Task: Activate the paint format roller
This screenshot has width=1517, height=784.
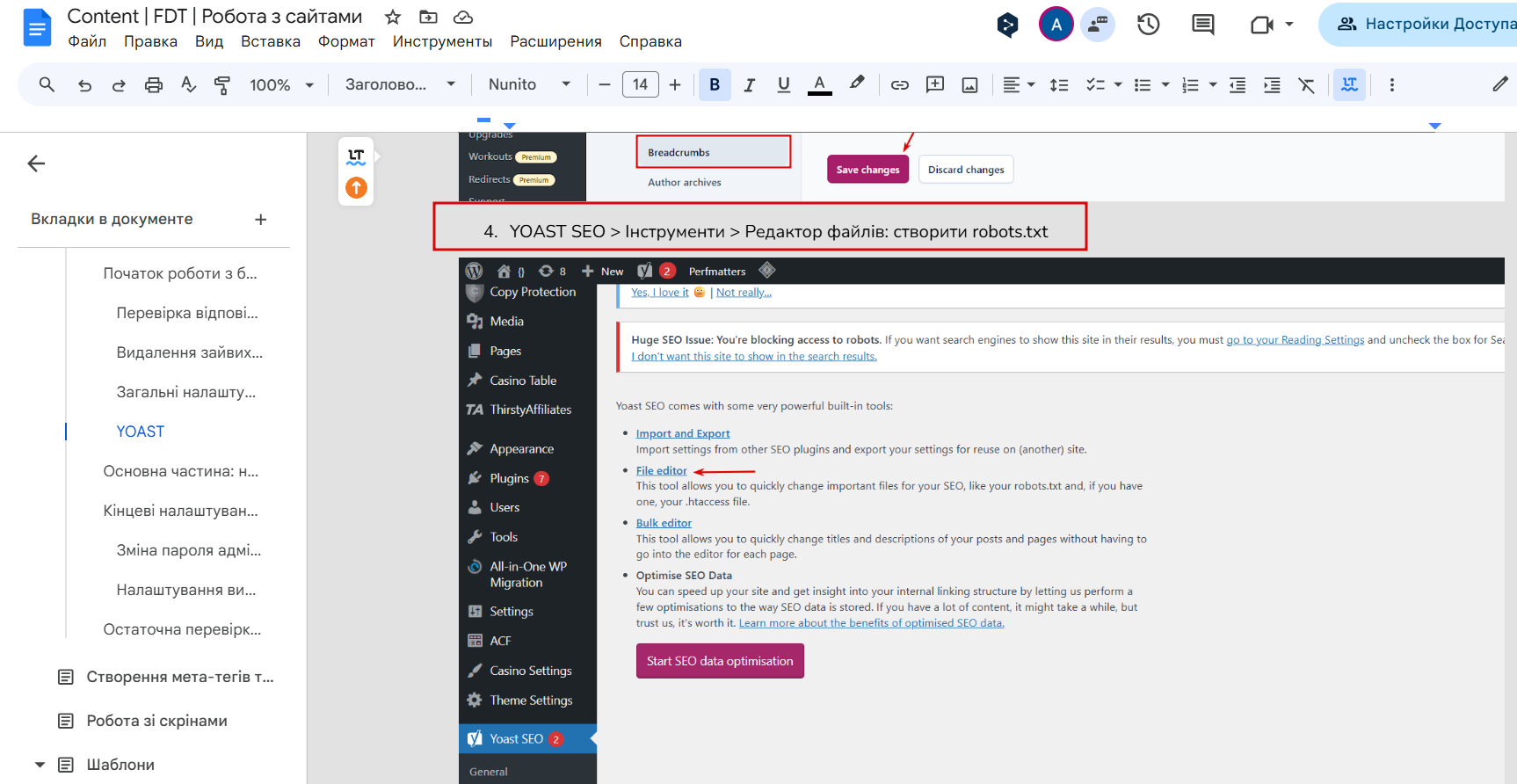Action: click(x=222, y=85)
